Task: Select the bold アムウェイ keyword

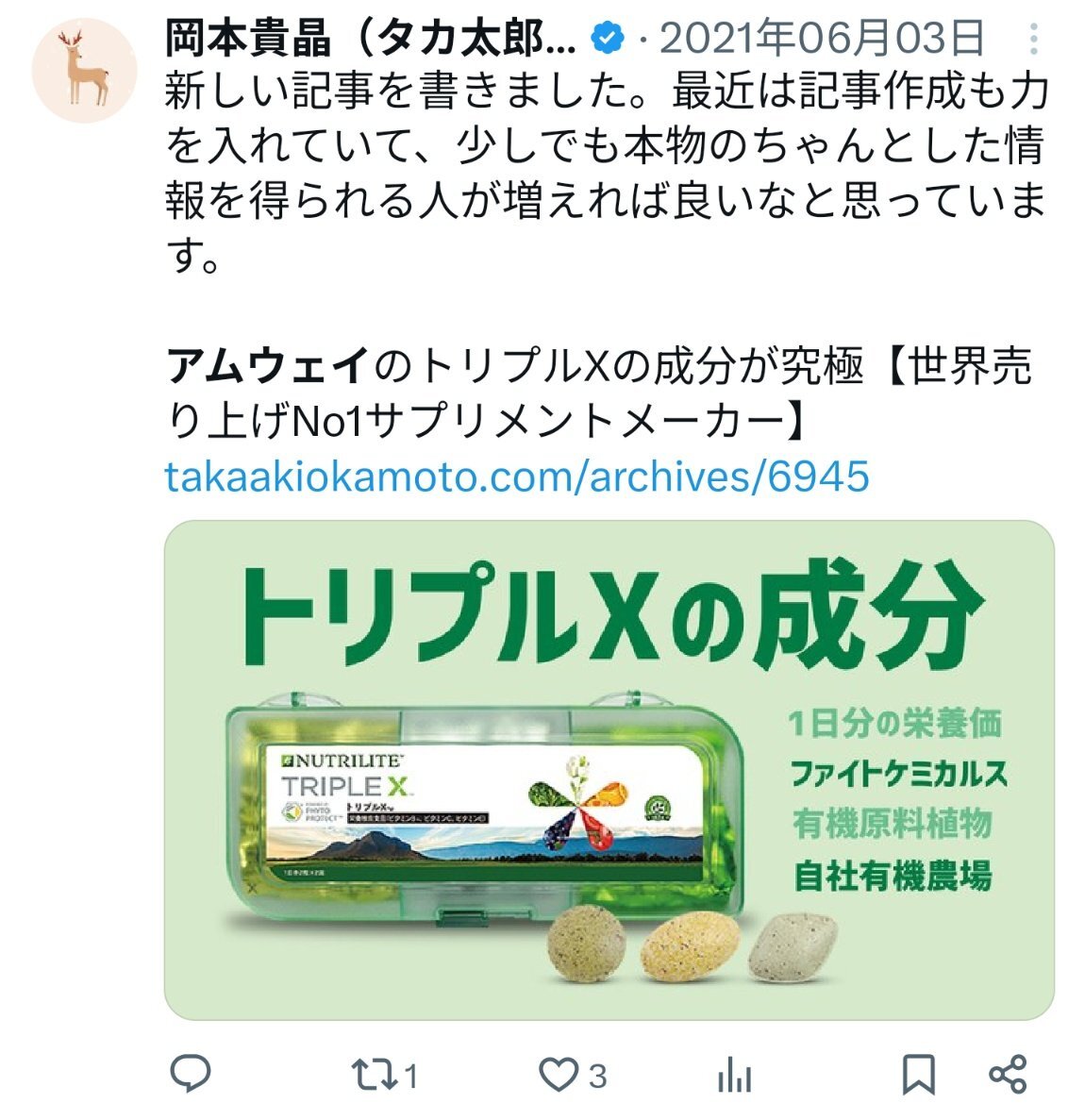Action: coord(267,366)
